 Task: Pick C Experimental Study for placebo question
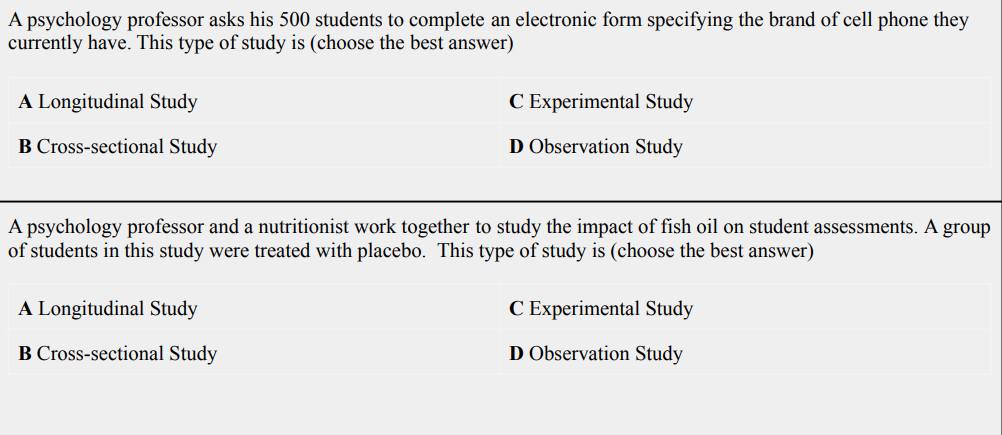point(601,309)
